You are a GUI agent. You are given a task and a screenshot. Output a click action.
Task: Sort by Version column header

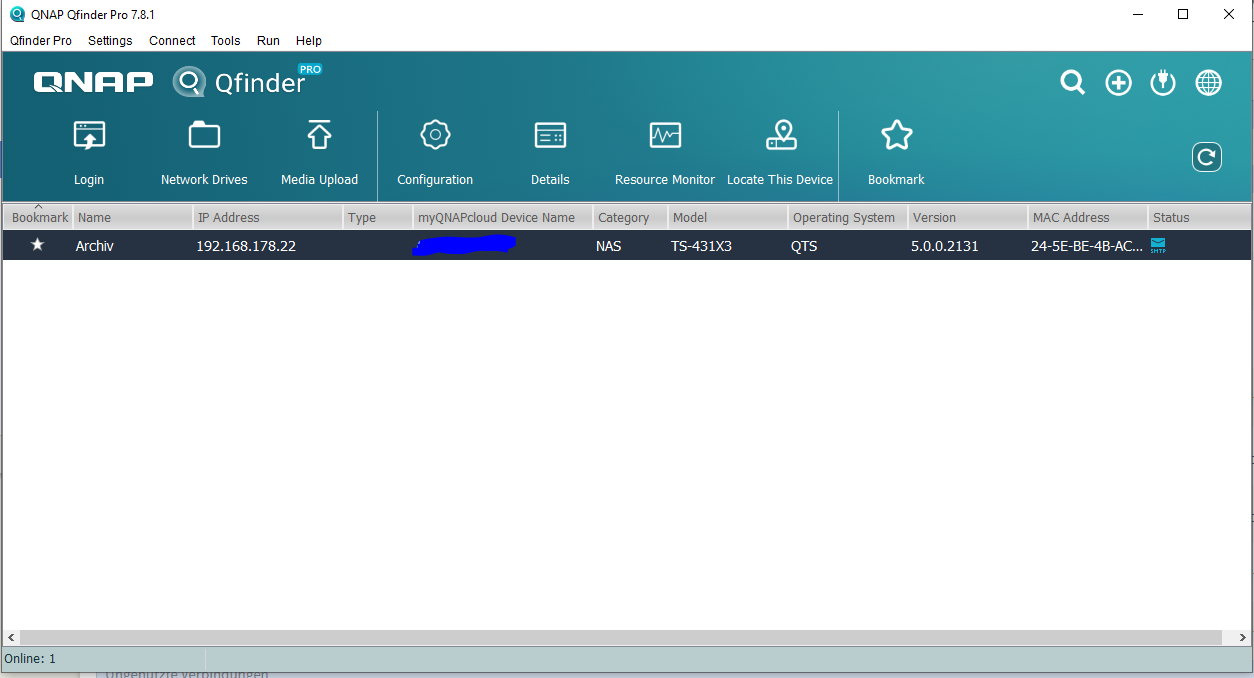pyautogui.click(x=968, y=217)
